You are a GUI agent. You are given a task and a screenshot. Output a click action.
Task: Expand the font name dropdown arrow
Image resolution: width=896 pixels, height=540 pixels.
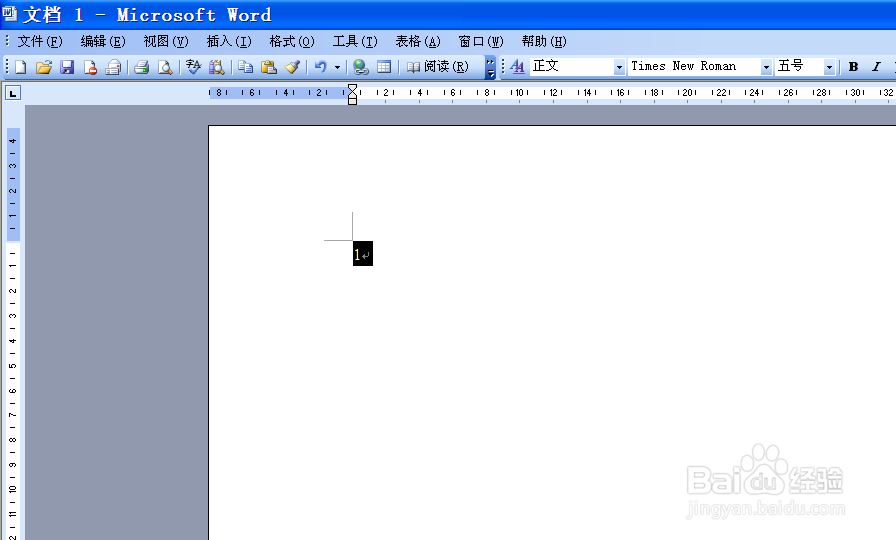766,67
